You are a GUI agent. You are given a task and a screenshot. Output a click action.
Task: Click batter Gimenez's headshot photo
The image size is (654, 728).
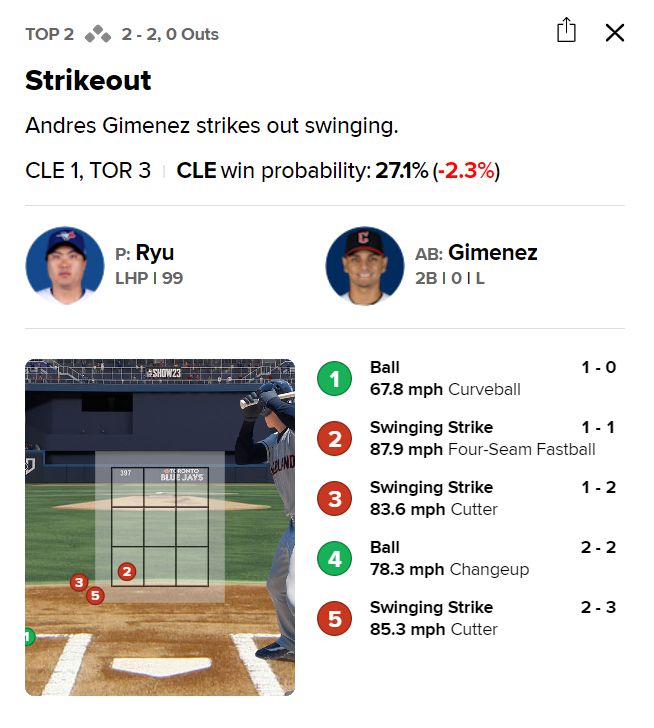(x=365, y=265)
